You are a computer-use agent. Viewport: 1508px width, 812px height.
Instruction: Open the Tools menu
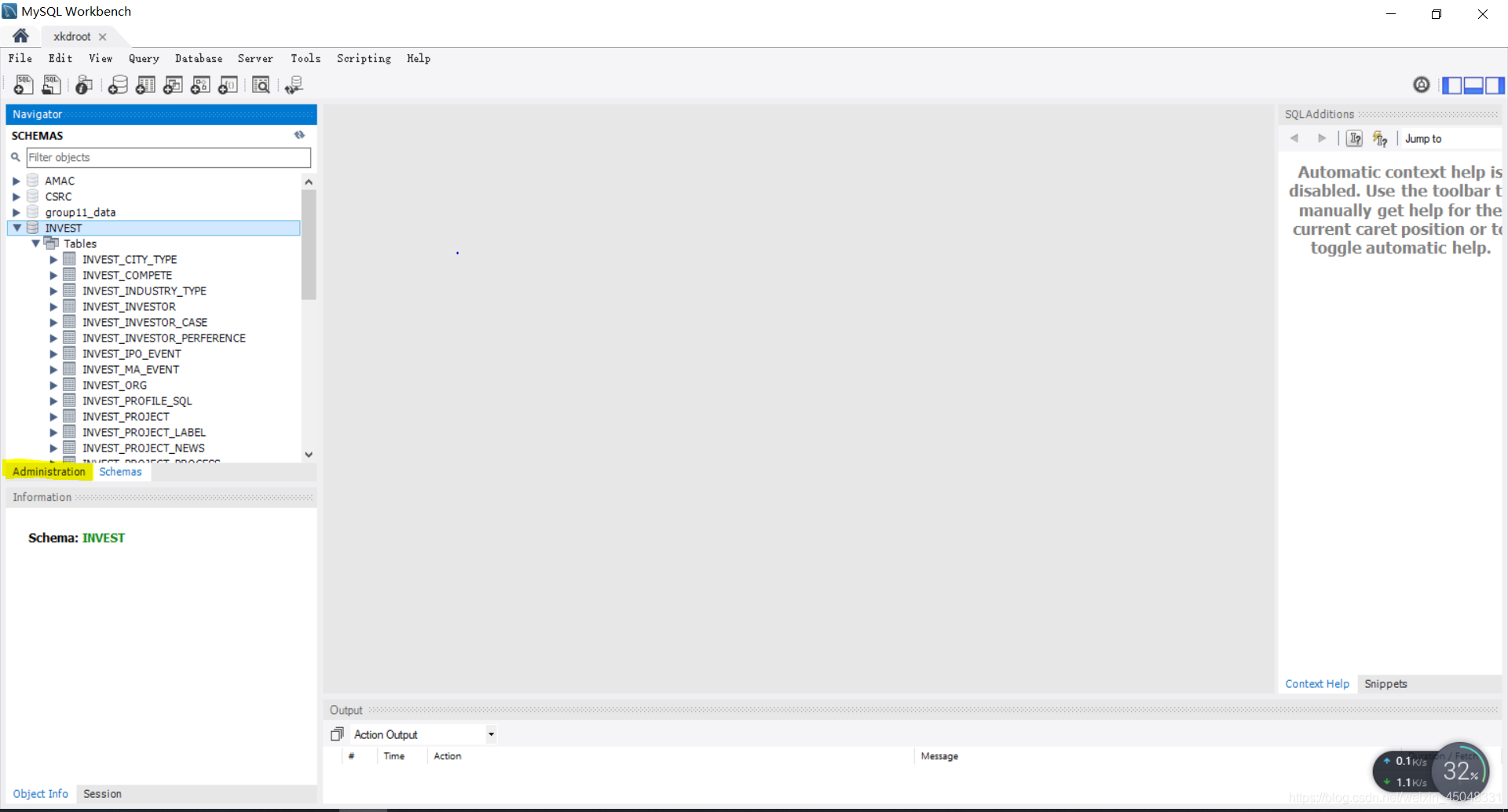click(x=306, y=58)
